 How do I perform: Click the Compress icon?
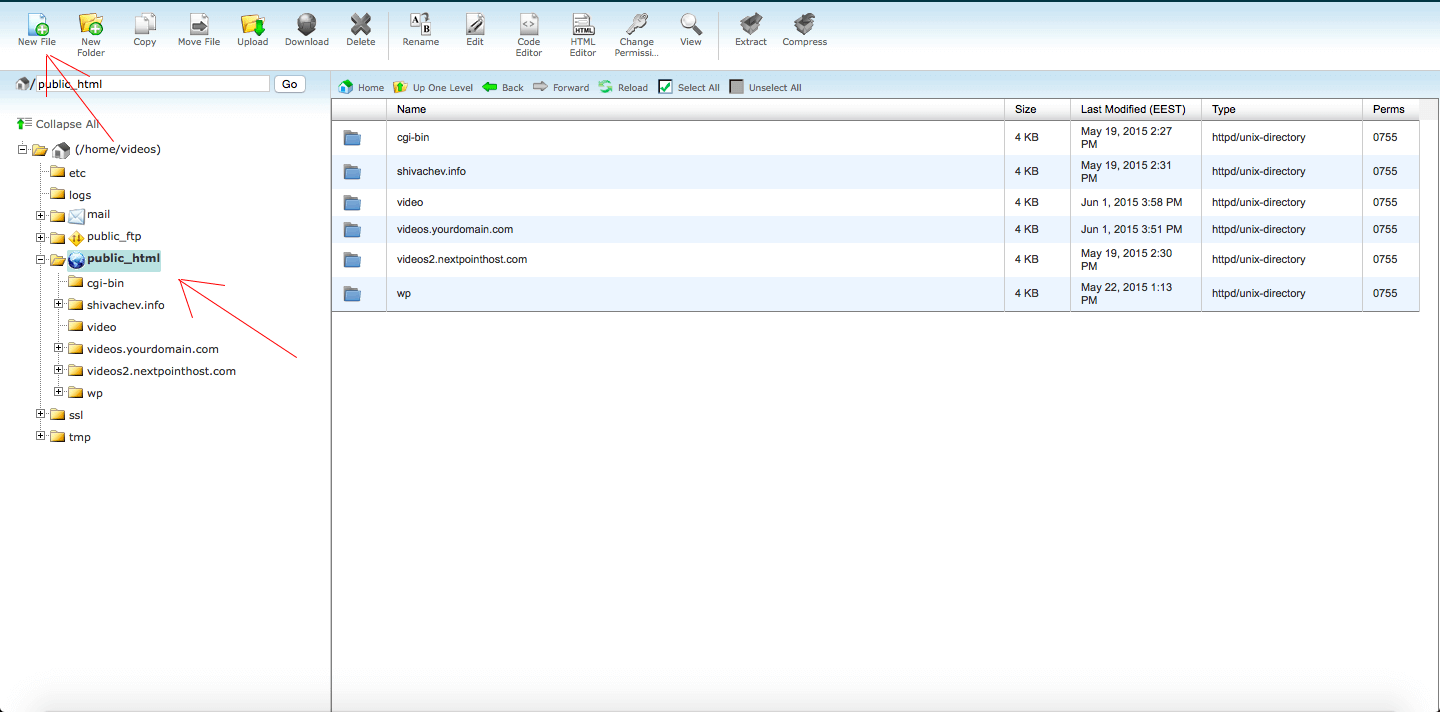(805, 24)
